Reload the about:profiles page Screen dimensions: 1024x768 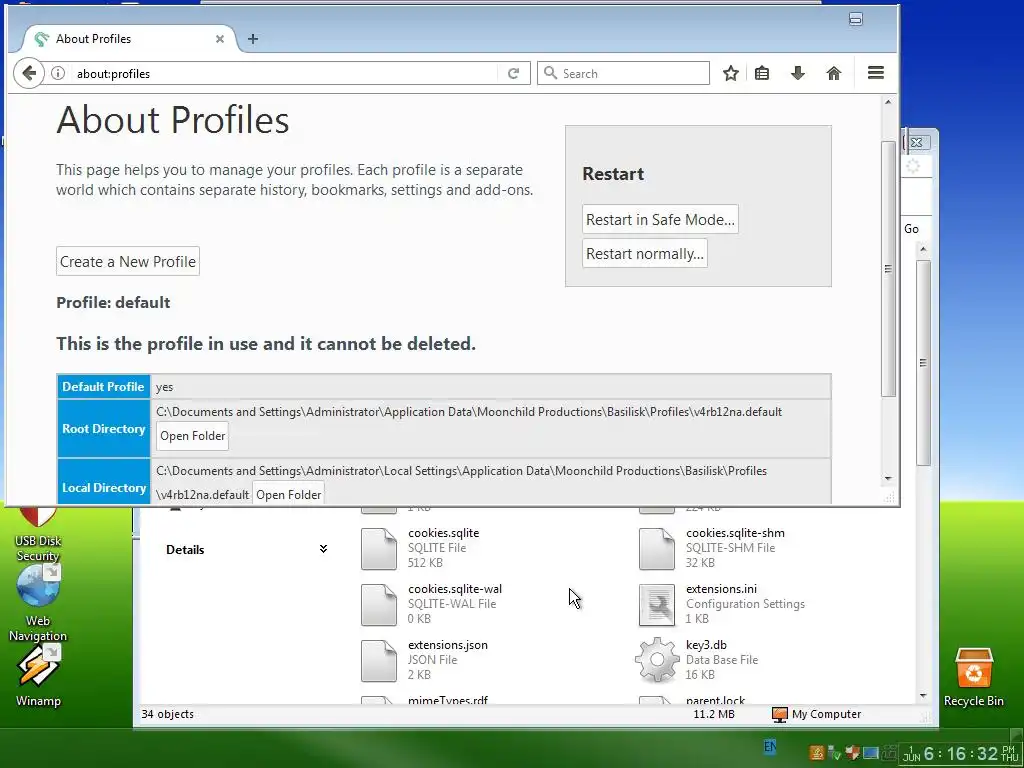pos(513,73)
